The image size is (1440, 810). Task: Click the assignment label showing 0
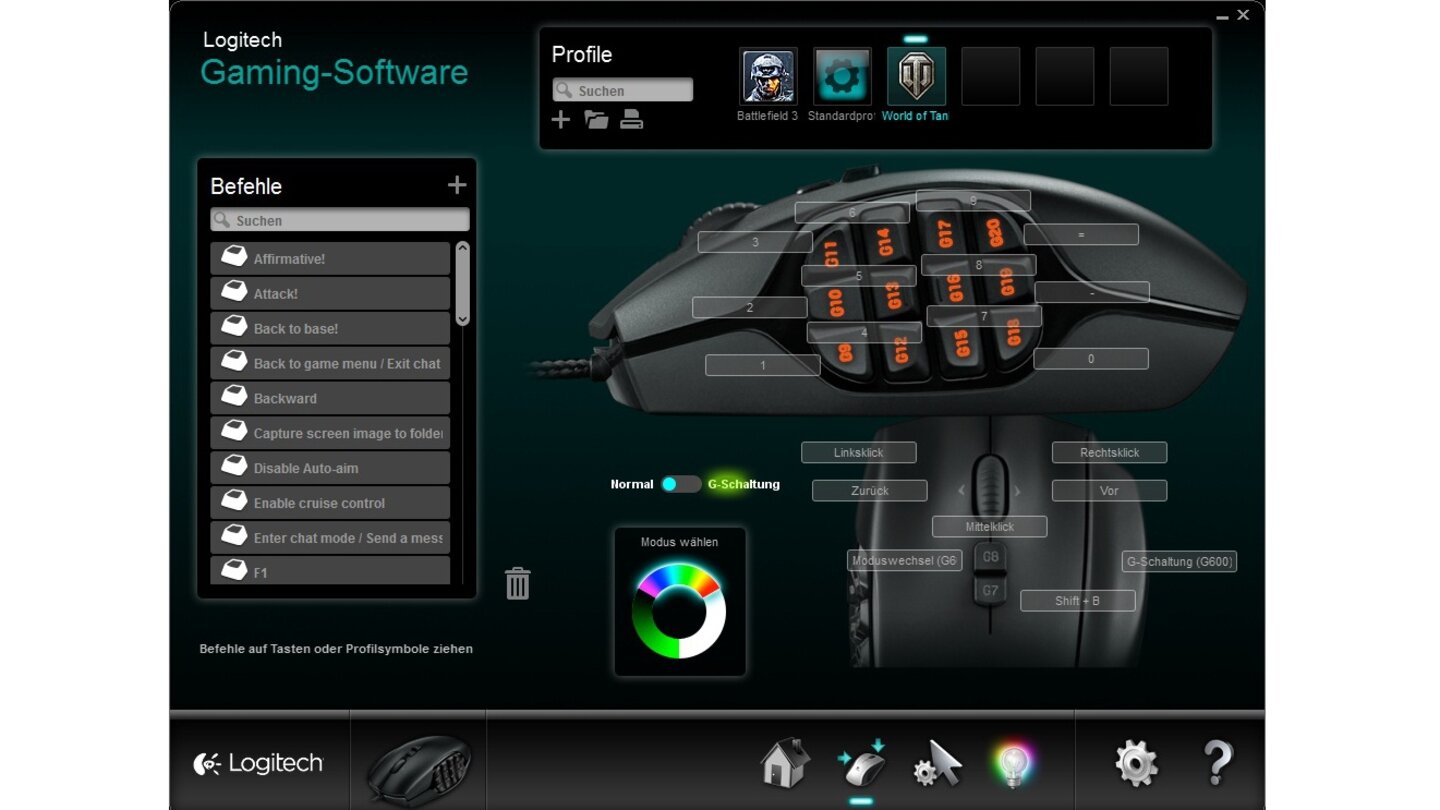[x=1091, y=359]
